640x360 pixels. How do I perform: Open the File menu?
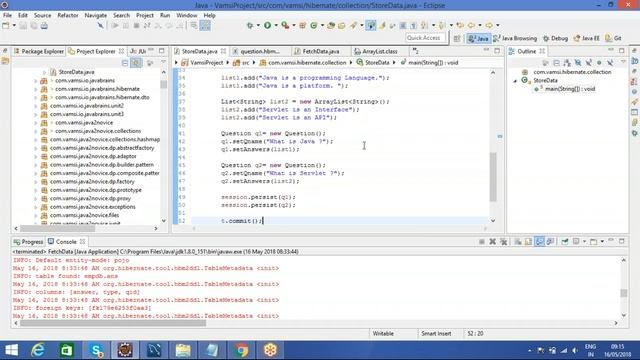click(7, 15)
